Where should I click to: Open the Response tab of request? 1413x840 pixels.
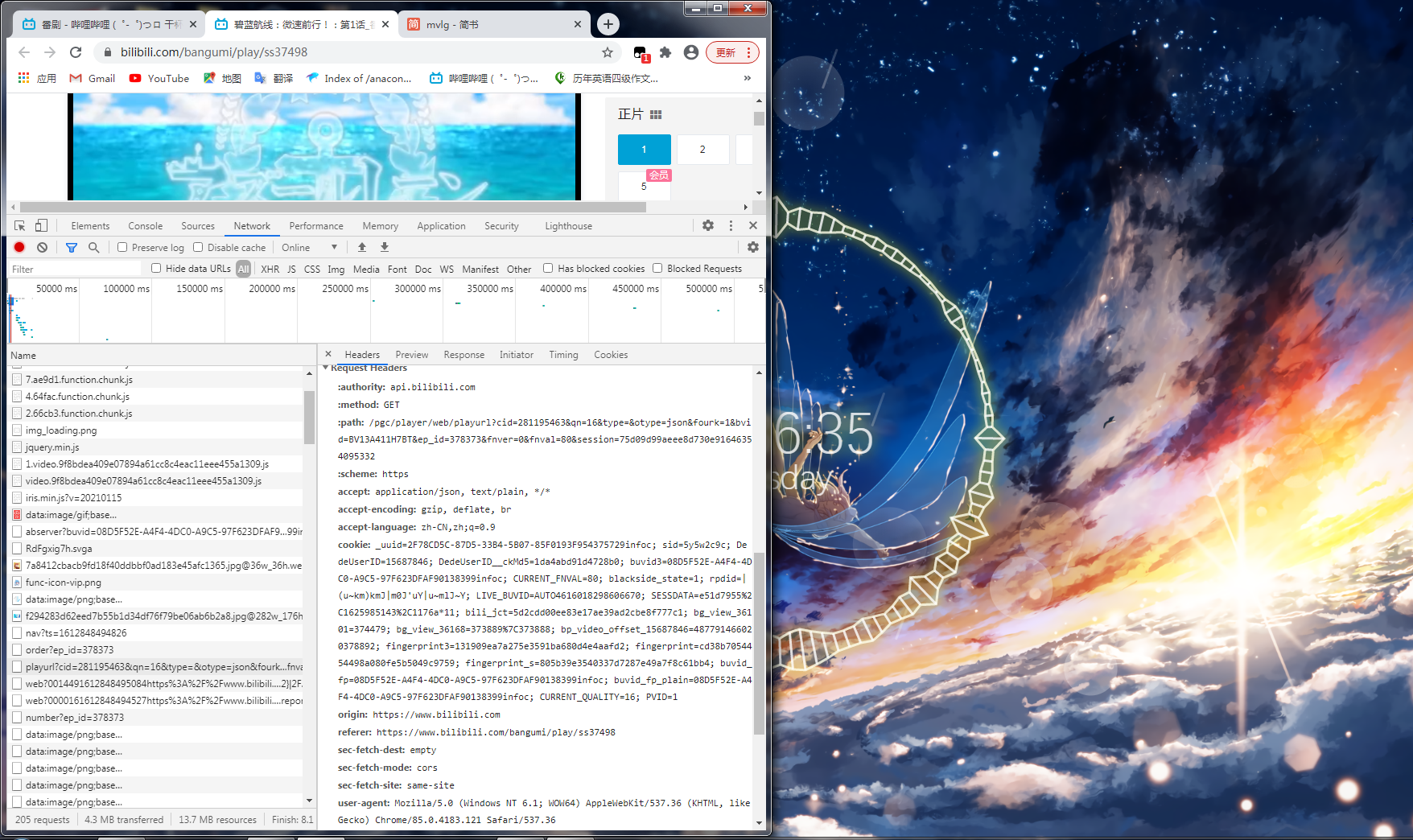pyautogui.click(x=464, y=355)
